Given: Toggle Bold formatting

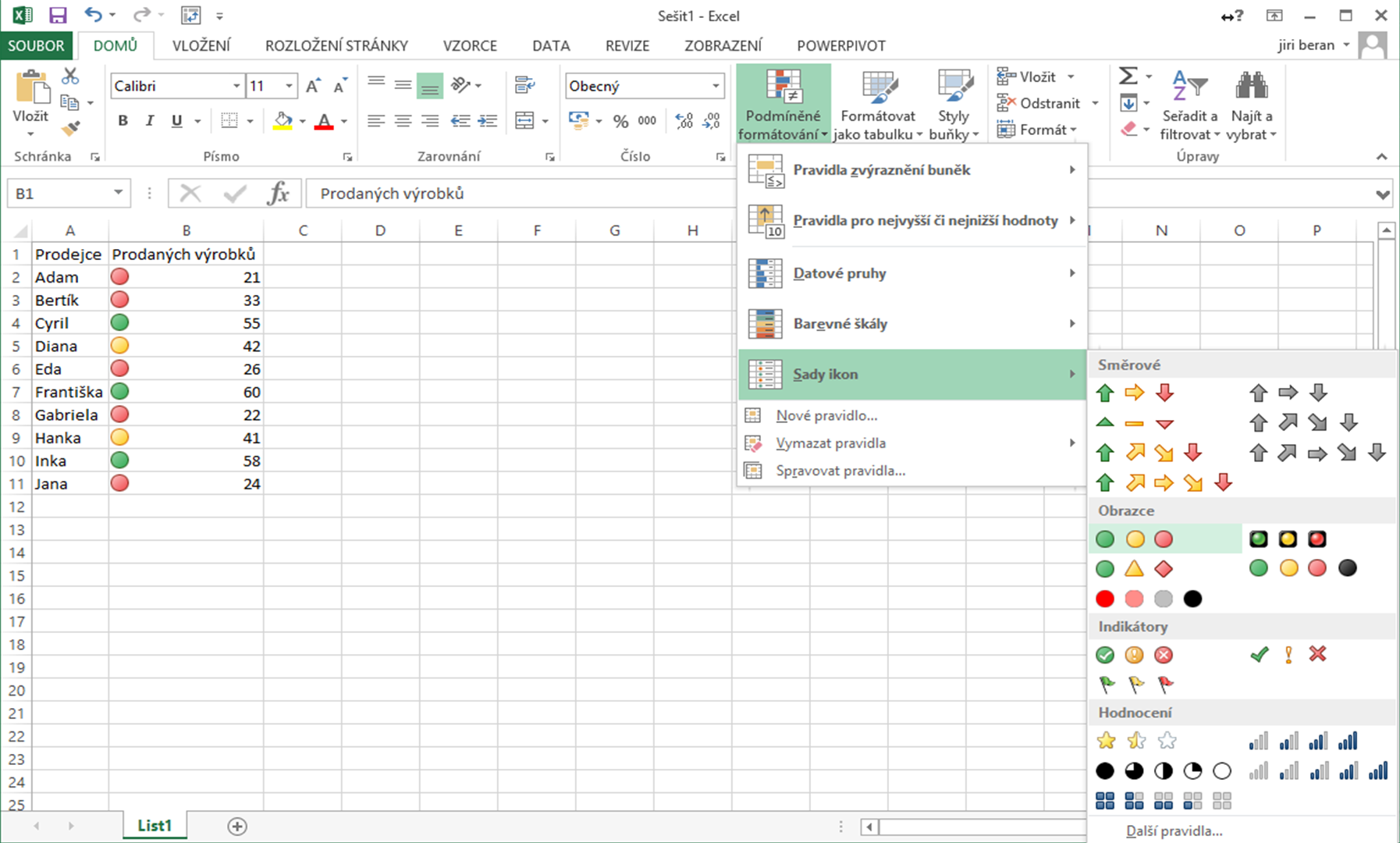Looking at the screenshot, I should click(x=123, y=121).
